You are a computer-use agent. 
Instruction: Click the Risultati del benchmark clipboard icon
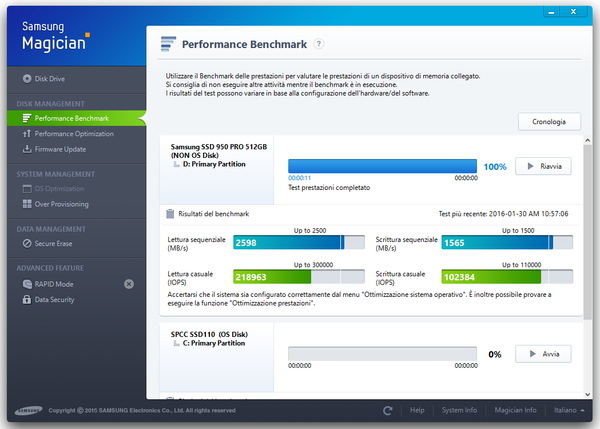coord(170,214)
